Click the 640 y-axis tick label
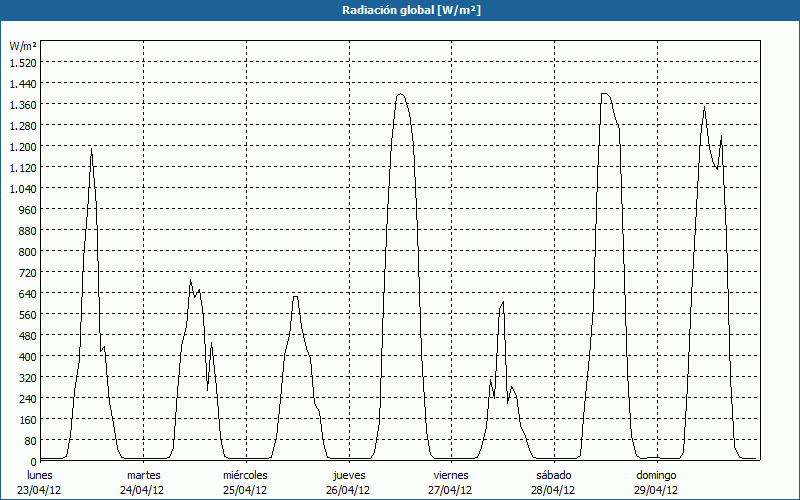The image size is (800, 500). coord(26,294)
